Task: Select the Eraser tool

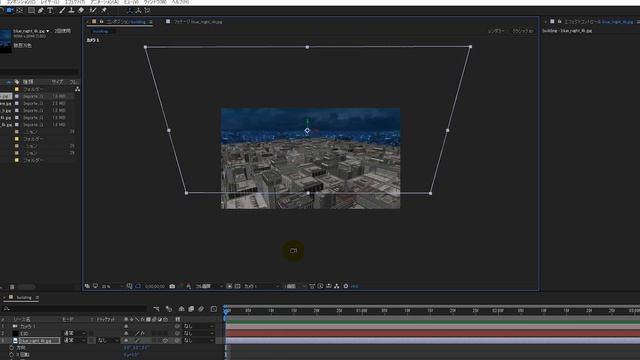Action: pos(81,10)
